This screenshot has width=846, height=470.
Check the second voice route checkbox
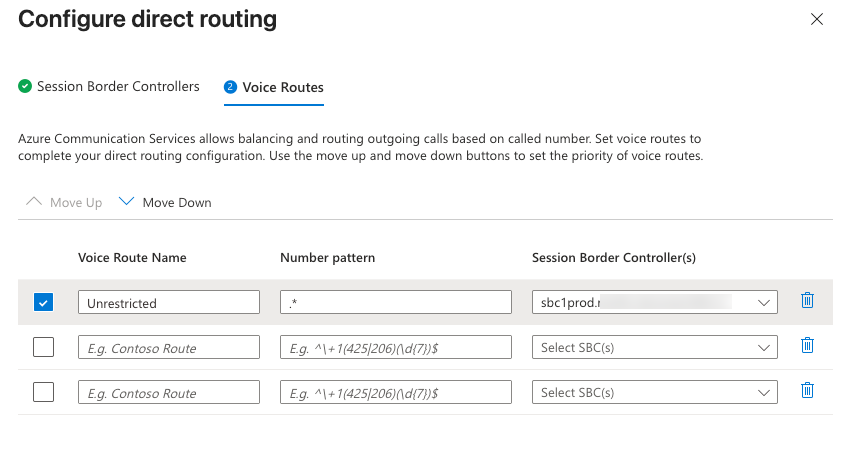44,347
